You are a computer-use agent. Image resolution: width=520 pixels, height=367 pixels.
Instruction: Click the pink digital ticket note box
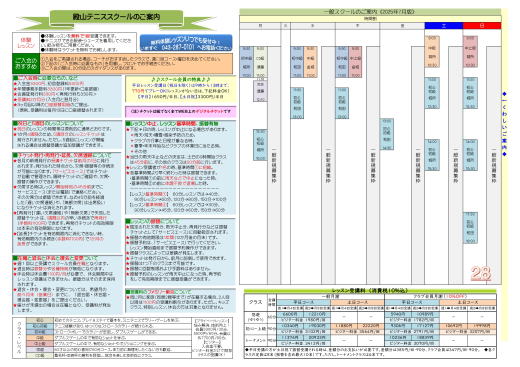[180, 111]
